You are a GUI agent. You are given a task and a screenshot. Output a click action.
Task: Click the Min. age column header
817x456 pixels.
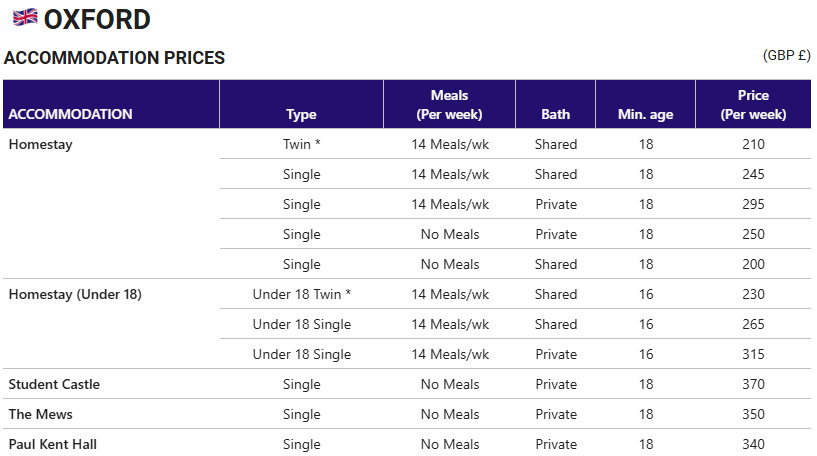click(x=646, y=114)
